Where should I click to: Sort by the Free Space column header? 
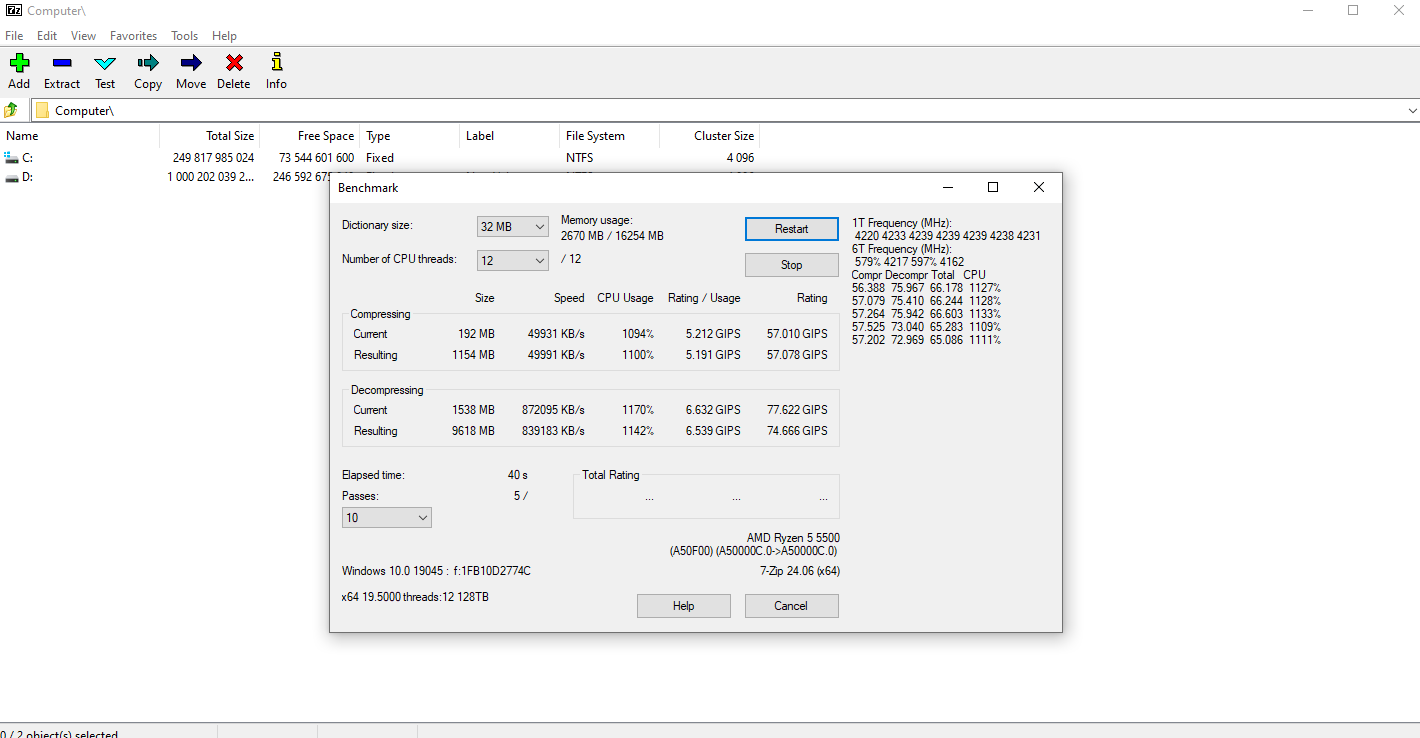click(310, 136)
